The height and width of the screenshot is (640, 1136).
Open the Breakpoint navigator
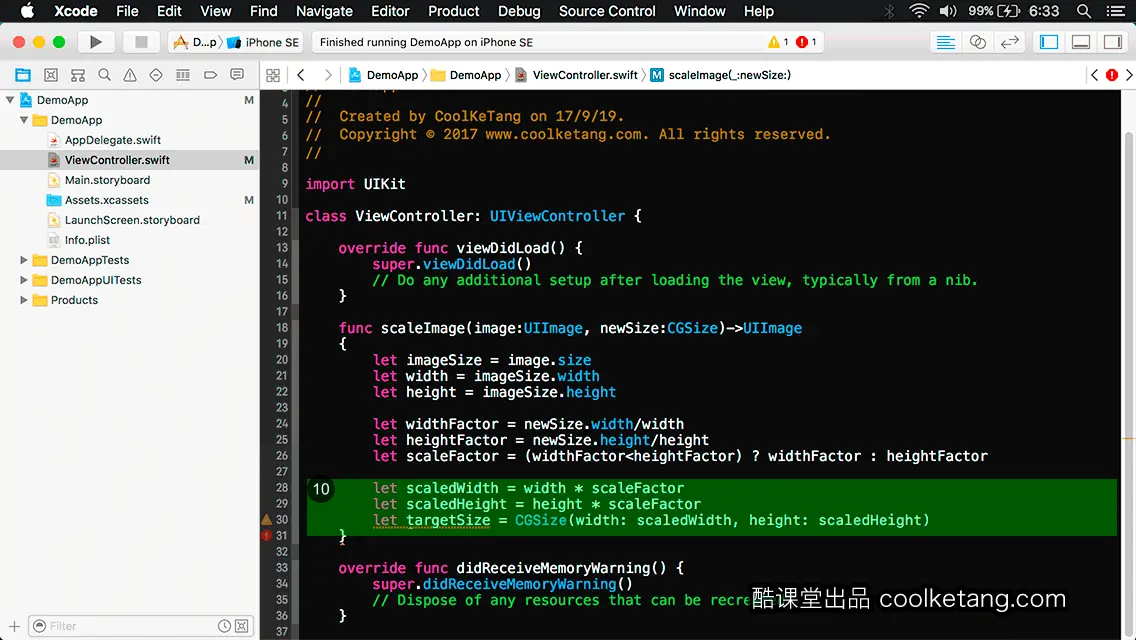pos(210,75)
